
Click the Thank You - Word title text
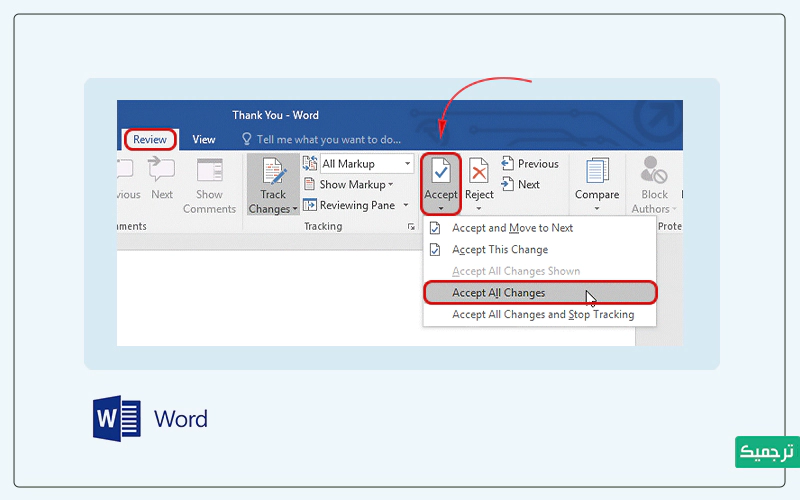tap(276, 115)
